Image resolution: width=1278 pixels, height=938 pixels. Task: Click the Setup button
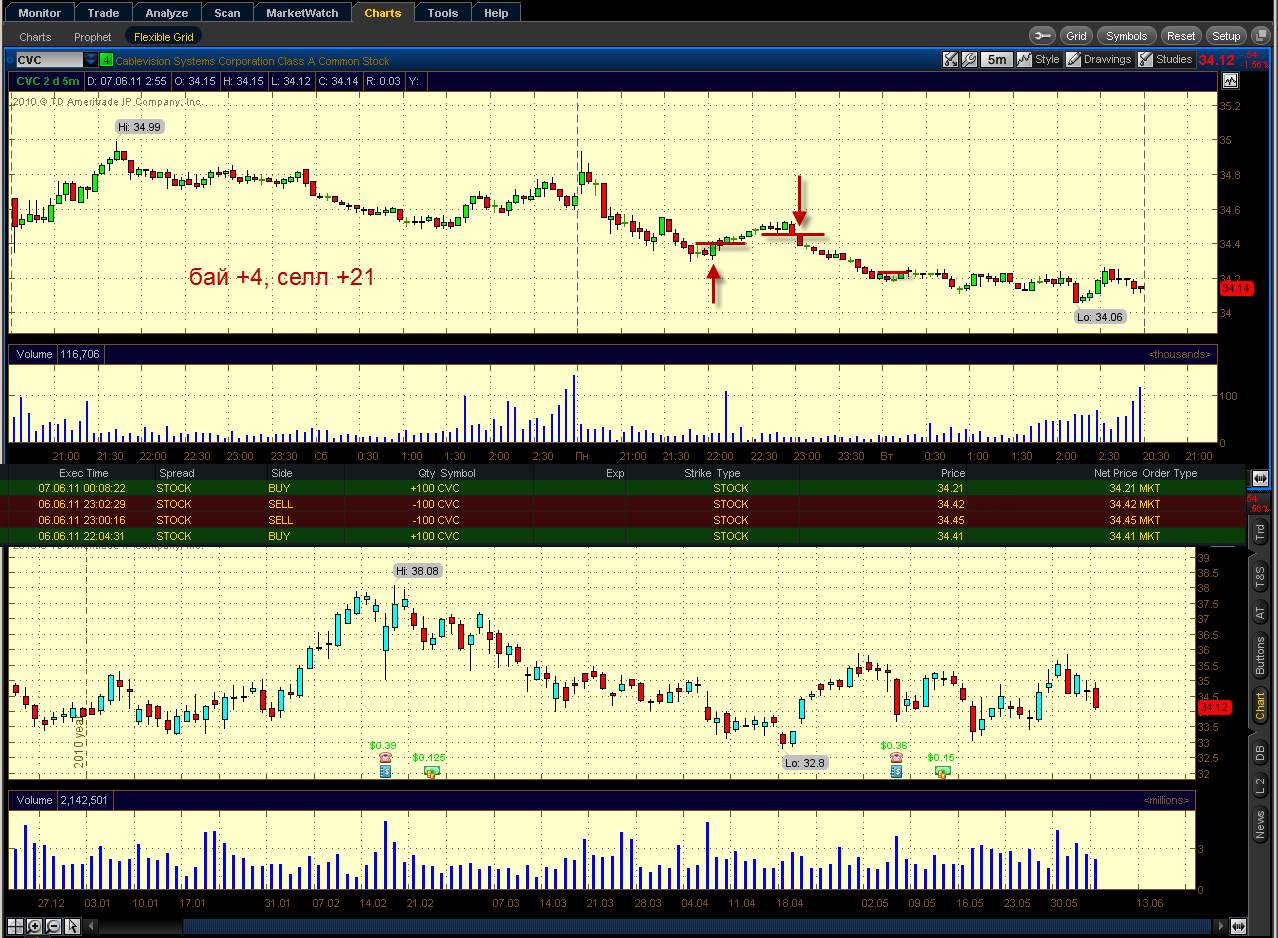click(1226, 36)
